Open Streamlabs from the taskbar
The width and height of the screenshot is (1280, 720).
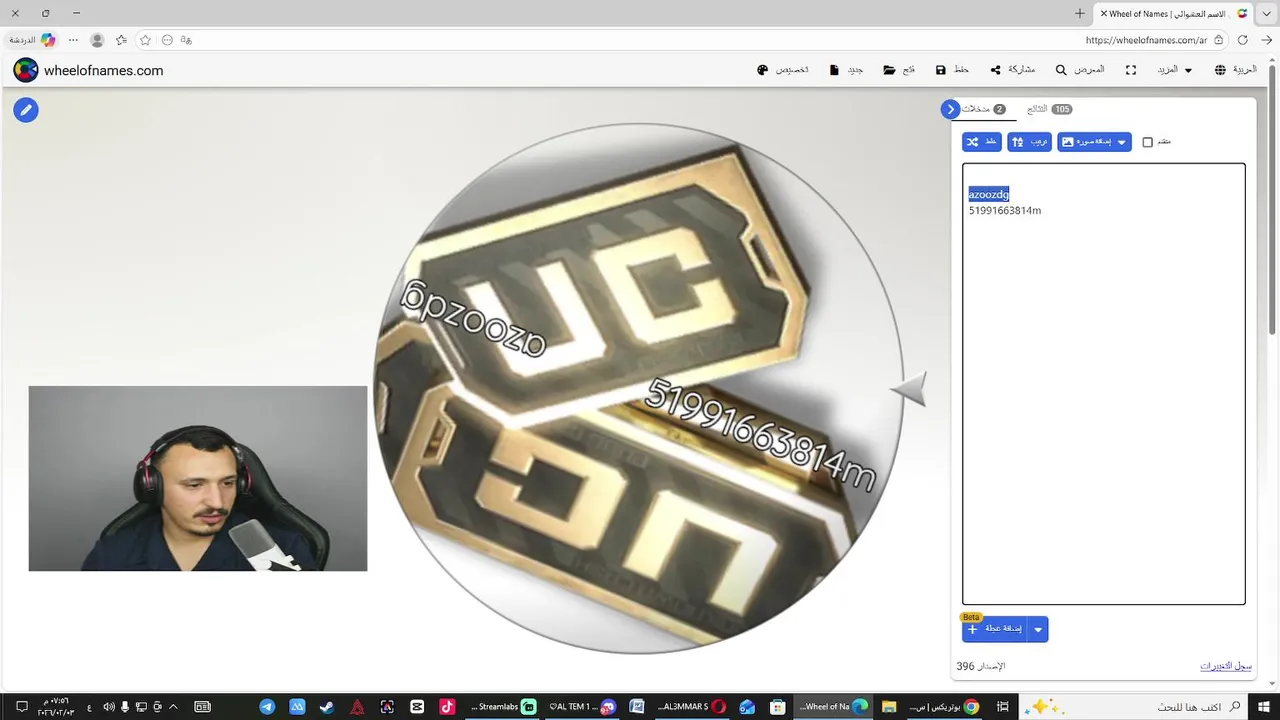point(504,707)
